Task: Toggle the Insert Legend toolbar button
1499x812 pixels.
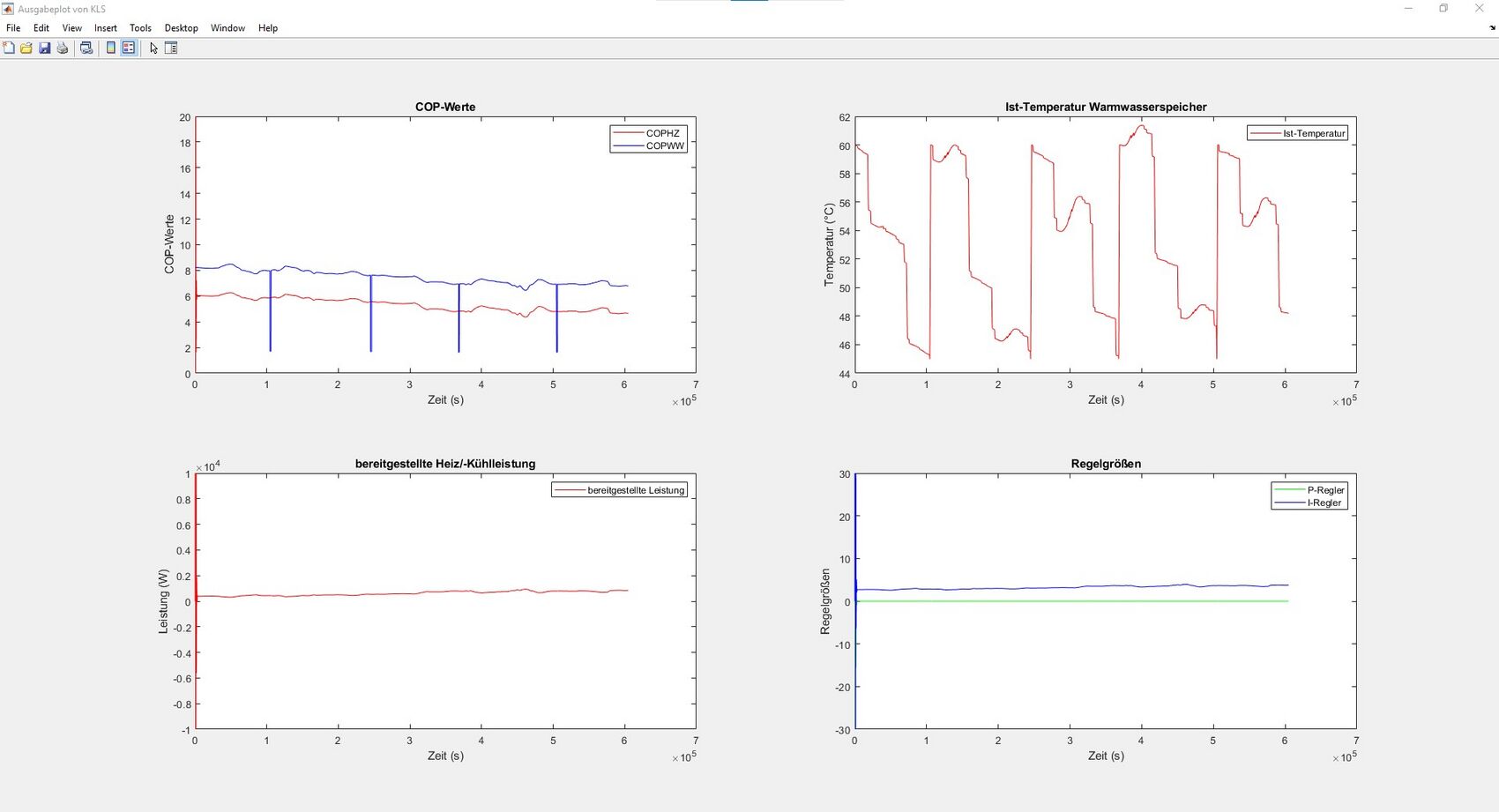Action: point(129,48)
